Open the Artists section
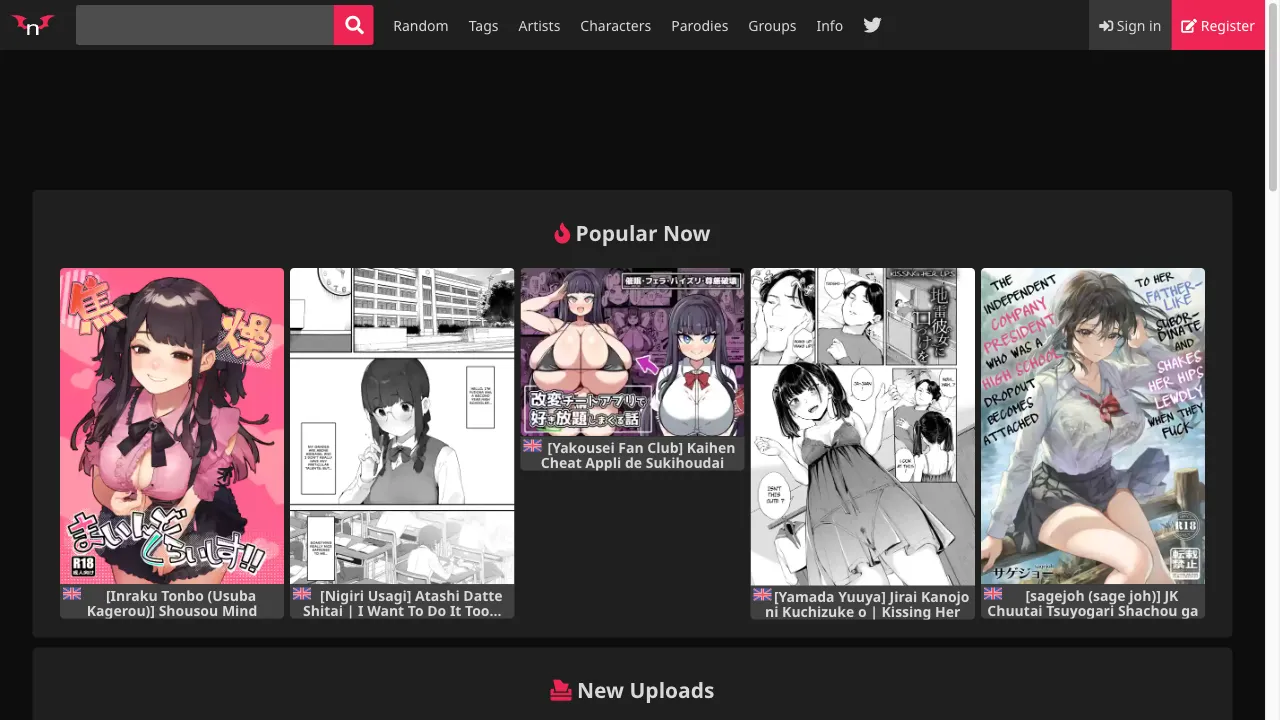Screen dimensions: 1280x720 pos(539,26)
